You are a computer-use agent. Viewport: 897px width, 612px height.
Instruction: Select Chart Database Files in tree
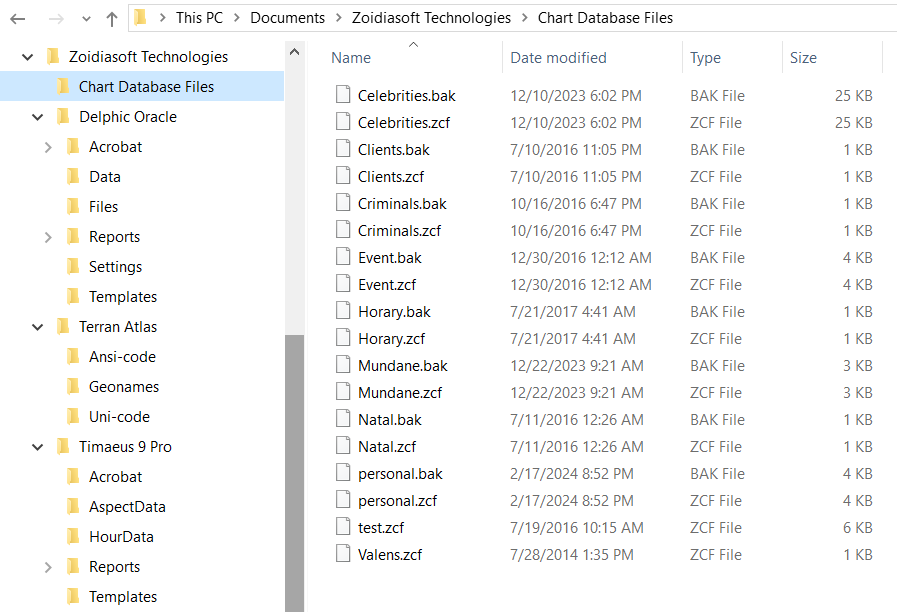coord(146,86)
